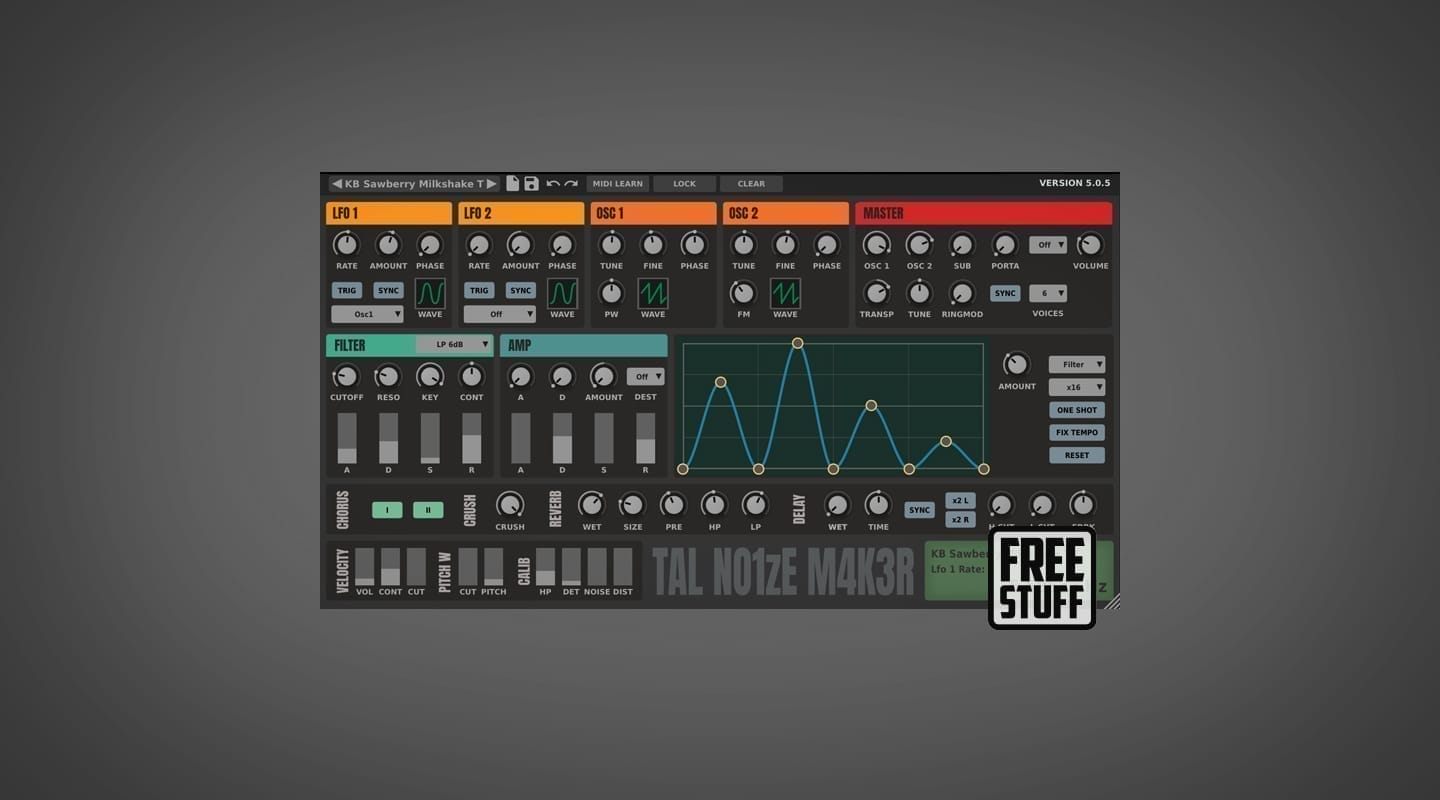1440x800 pixels.
Task: Go to the next preset with right arrow
Action: point(491,184)
